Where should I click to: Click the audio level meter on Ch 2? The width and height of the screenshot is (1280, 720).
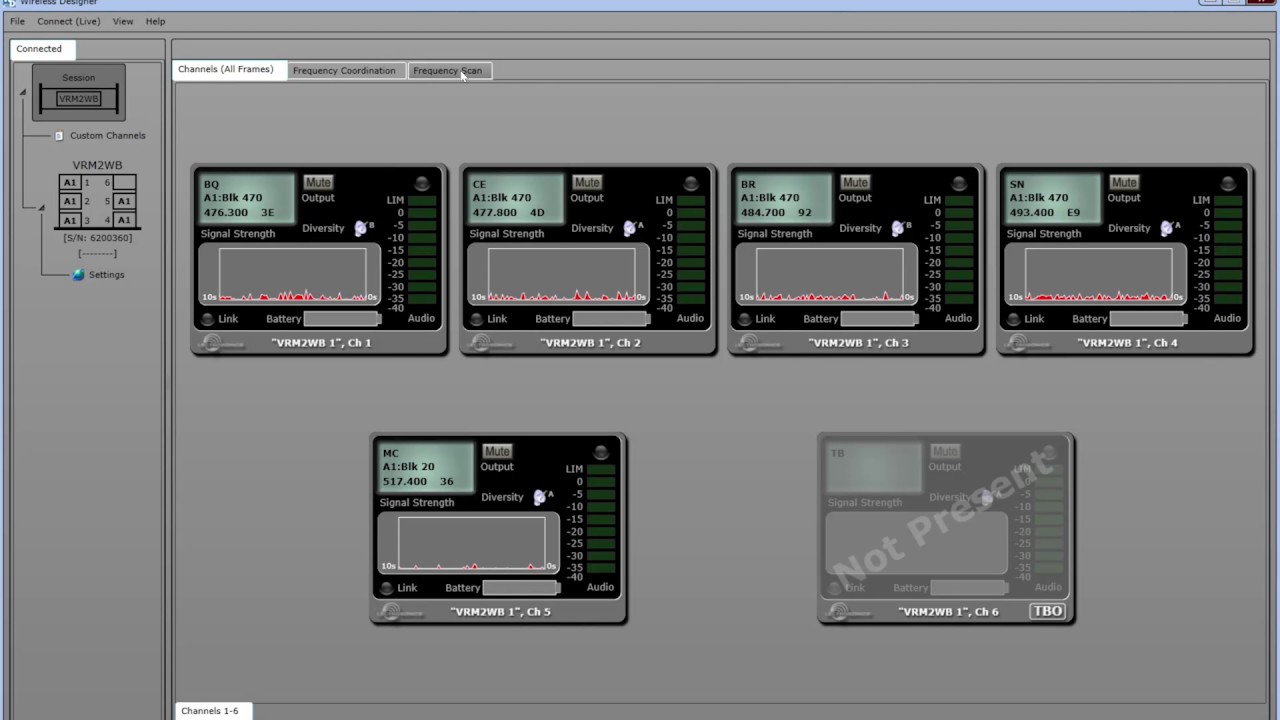point(691,250)
